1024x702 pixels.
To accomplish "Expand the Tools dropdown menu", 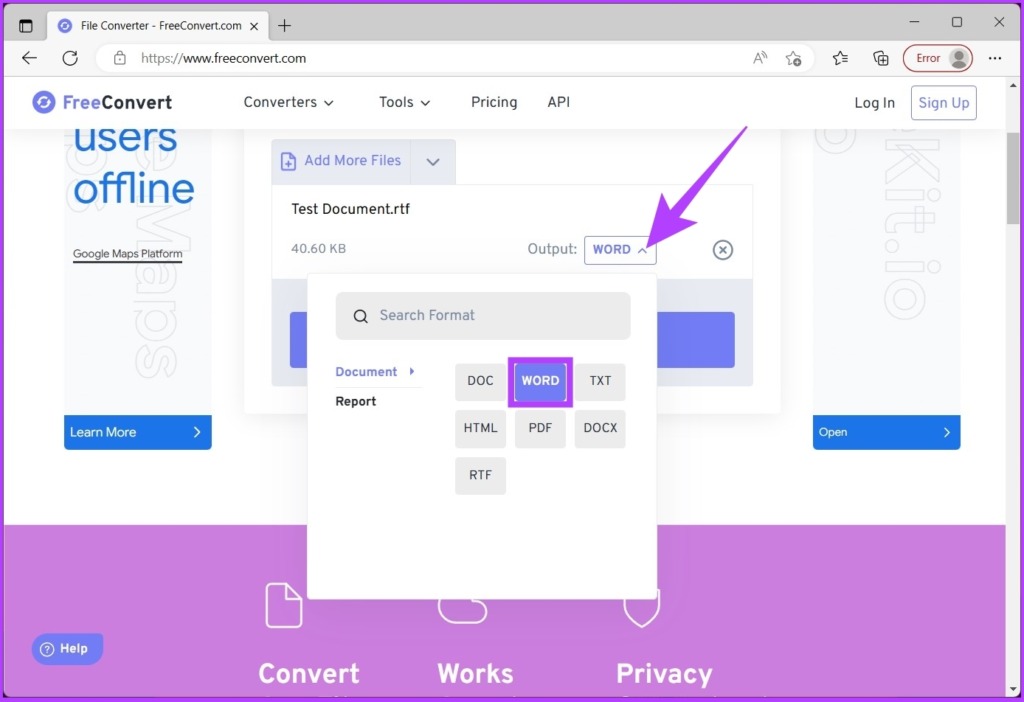I will [x=404, y=102].
